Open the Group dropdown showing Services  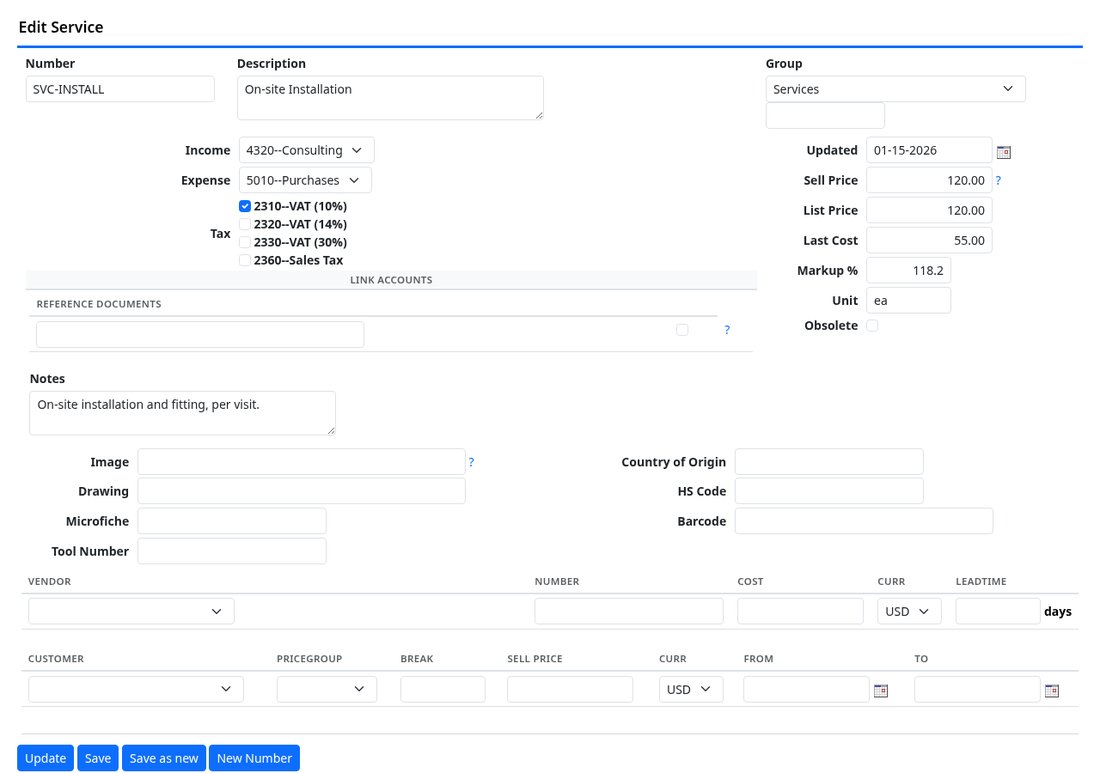pyautogui.click(x=895, y=89)
